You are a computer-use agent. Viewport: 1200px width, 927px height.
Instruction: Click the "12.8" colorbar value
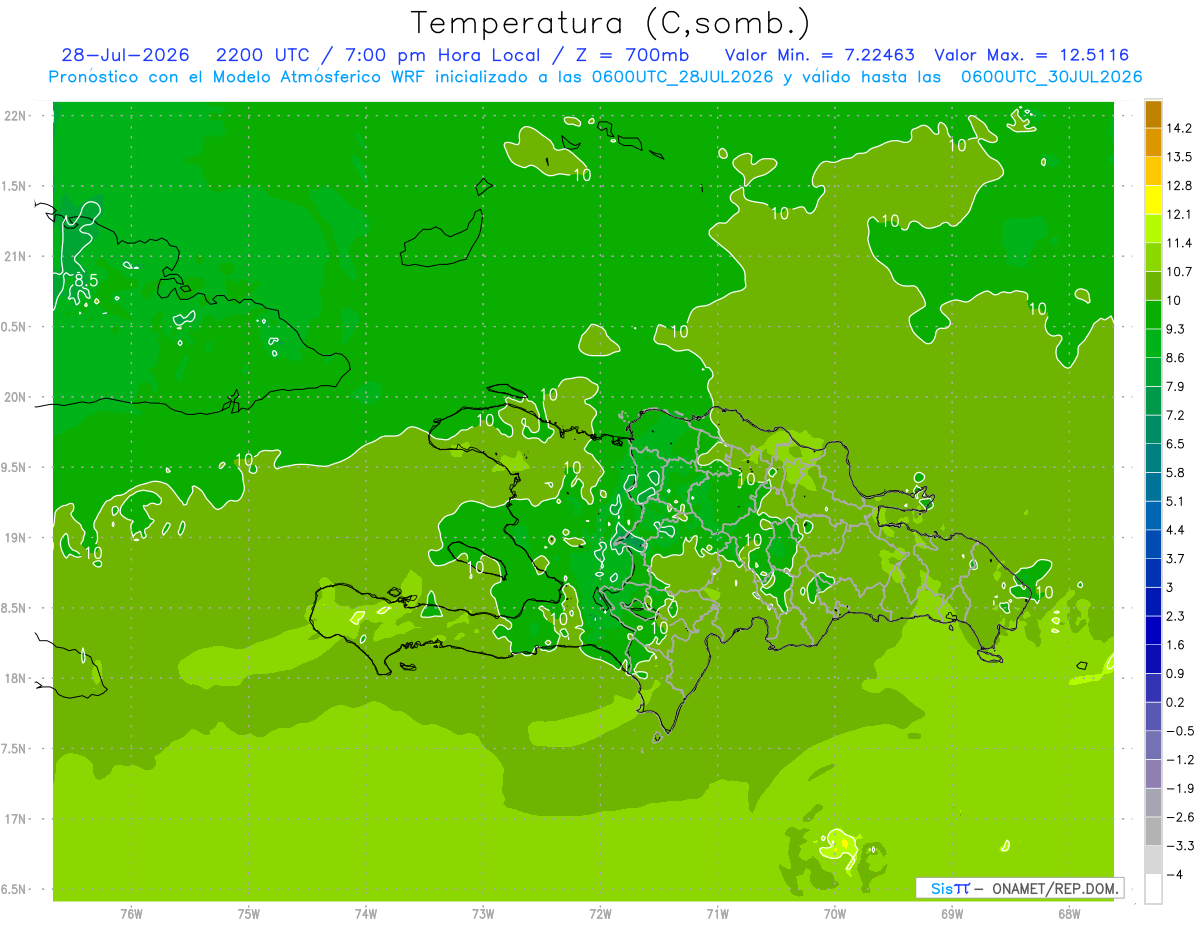(x=1179, y=186)
